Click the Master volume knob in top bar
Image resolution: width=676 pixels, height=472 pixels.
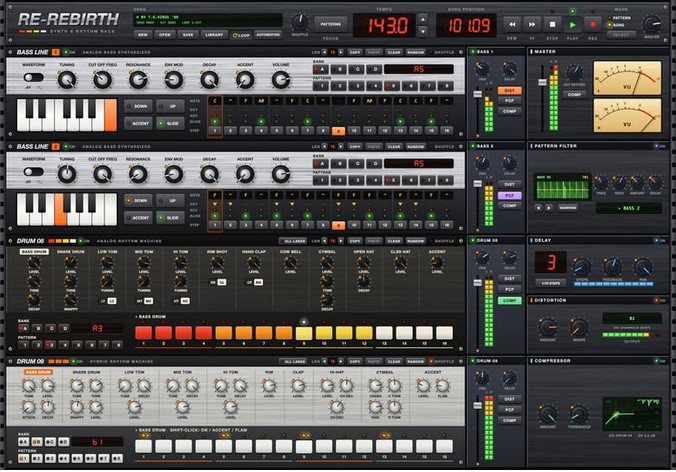(651, 24)
